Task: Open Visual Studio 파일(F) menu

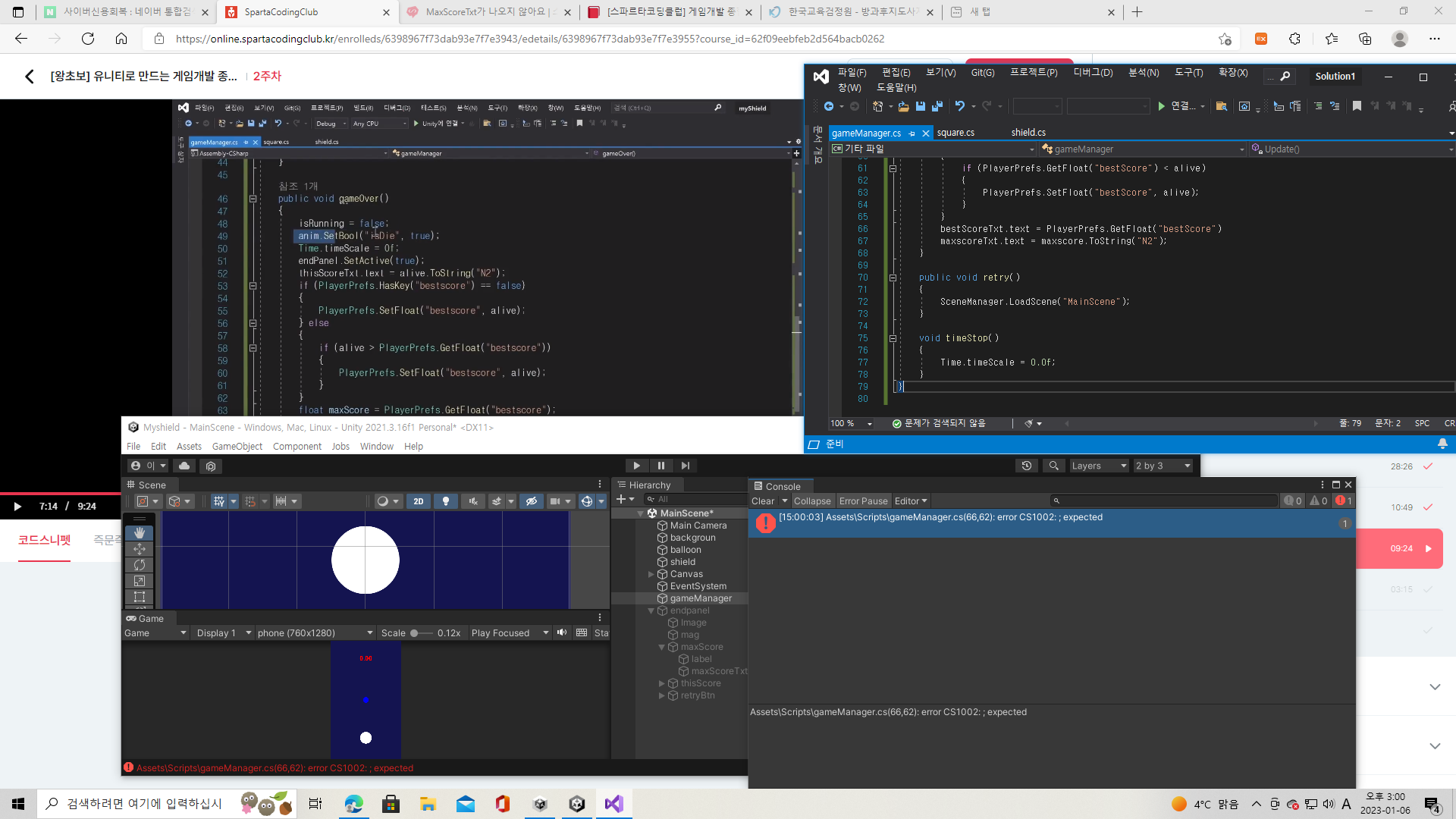Action: [x=852, y=73]
